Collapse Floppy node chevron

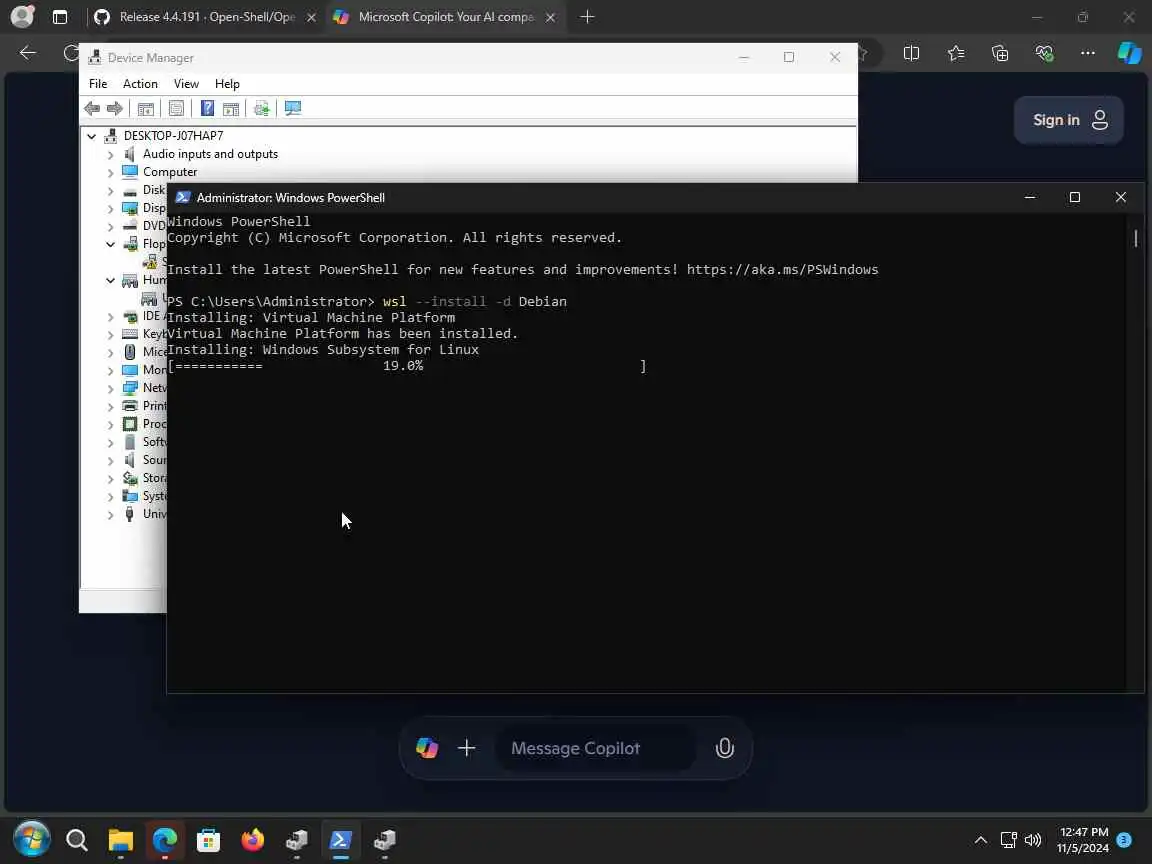[110, 244]
